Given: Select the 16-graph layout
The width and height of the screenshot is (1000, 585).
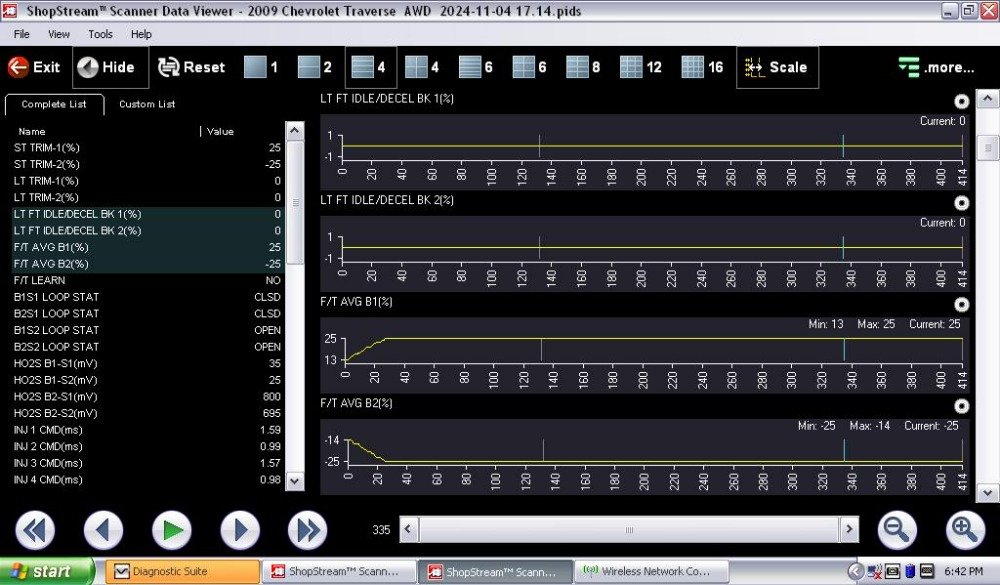Looking at the screenshot, I should pyautogui.click(x=702, y=67).
